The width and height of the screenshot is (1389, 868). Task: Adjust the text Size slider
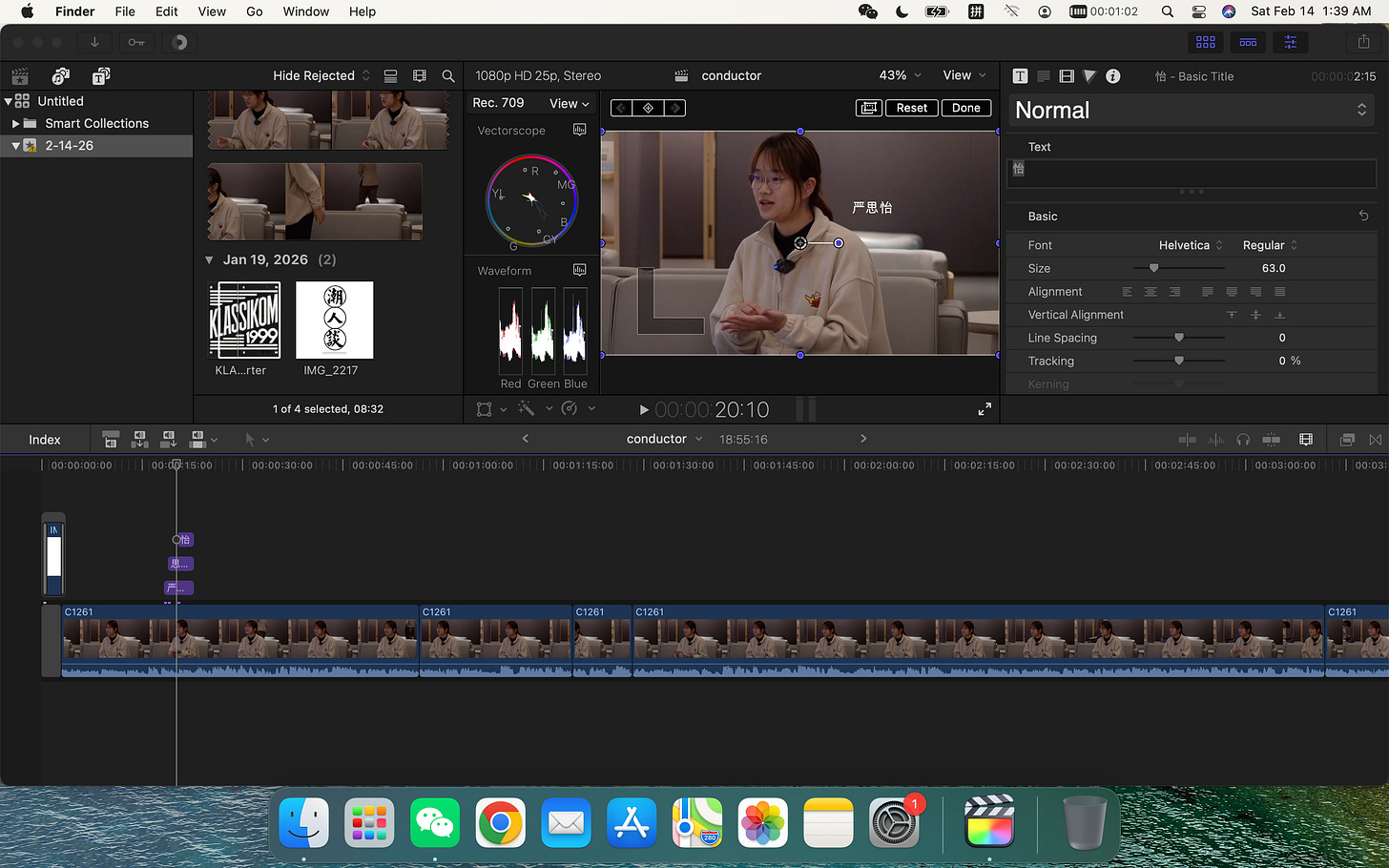pos(1153,269)
